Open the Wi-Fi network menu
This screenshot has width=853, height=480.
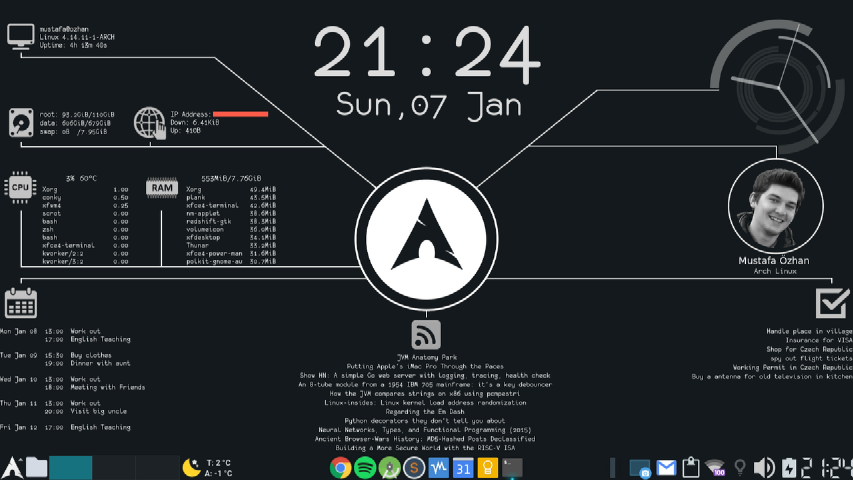coord(715,467)
